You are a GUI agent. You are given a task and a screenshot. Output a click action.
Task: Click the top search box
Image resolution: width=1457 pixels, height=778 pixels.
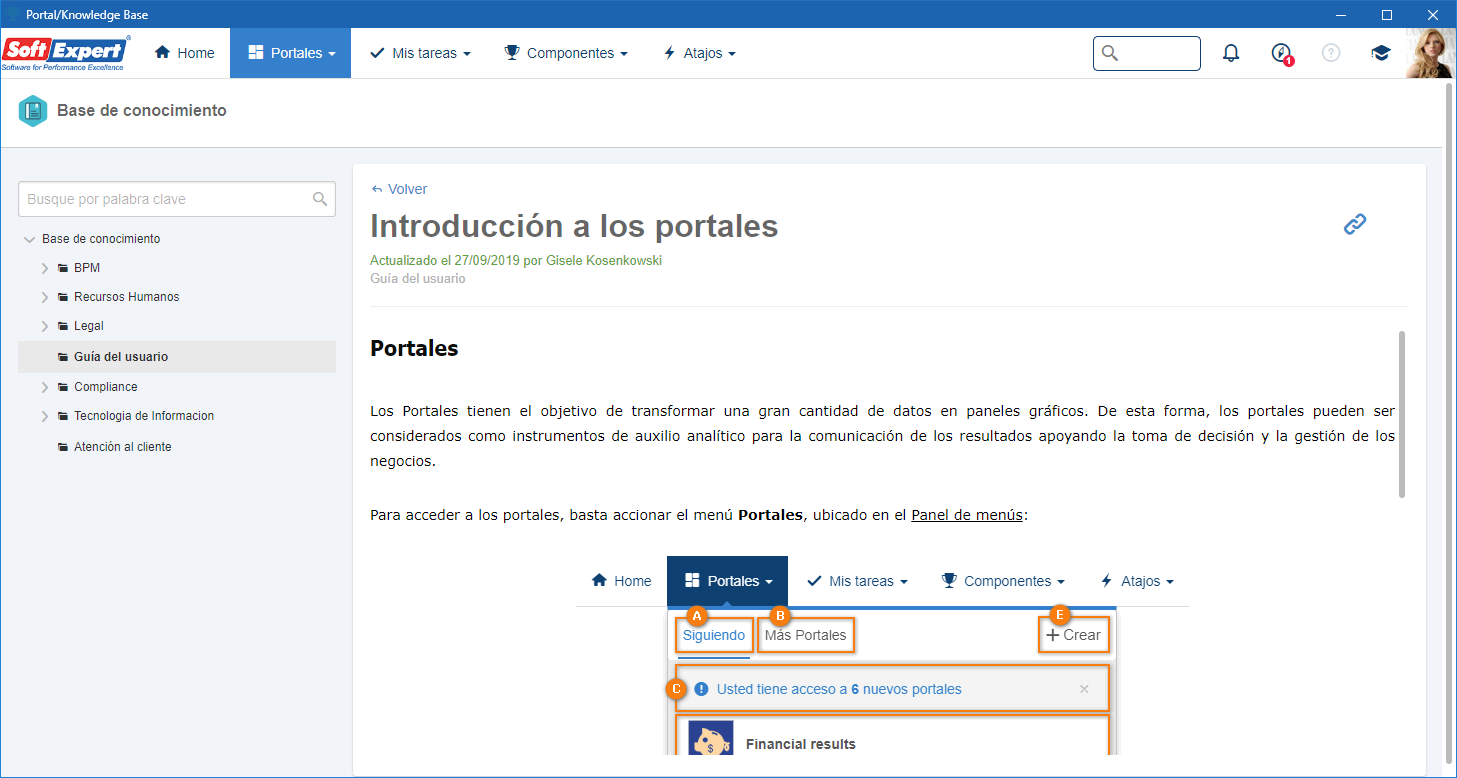[1147, 53]
